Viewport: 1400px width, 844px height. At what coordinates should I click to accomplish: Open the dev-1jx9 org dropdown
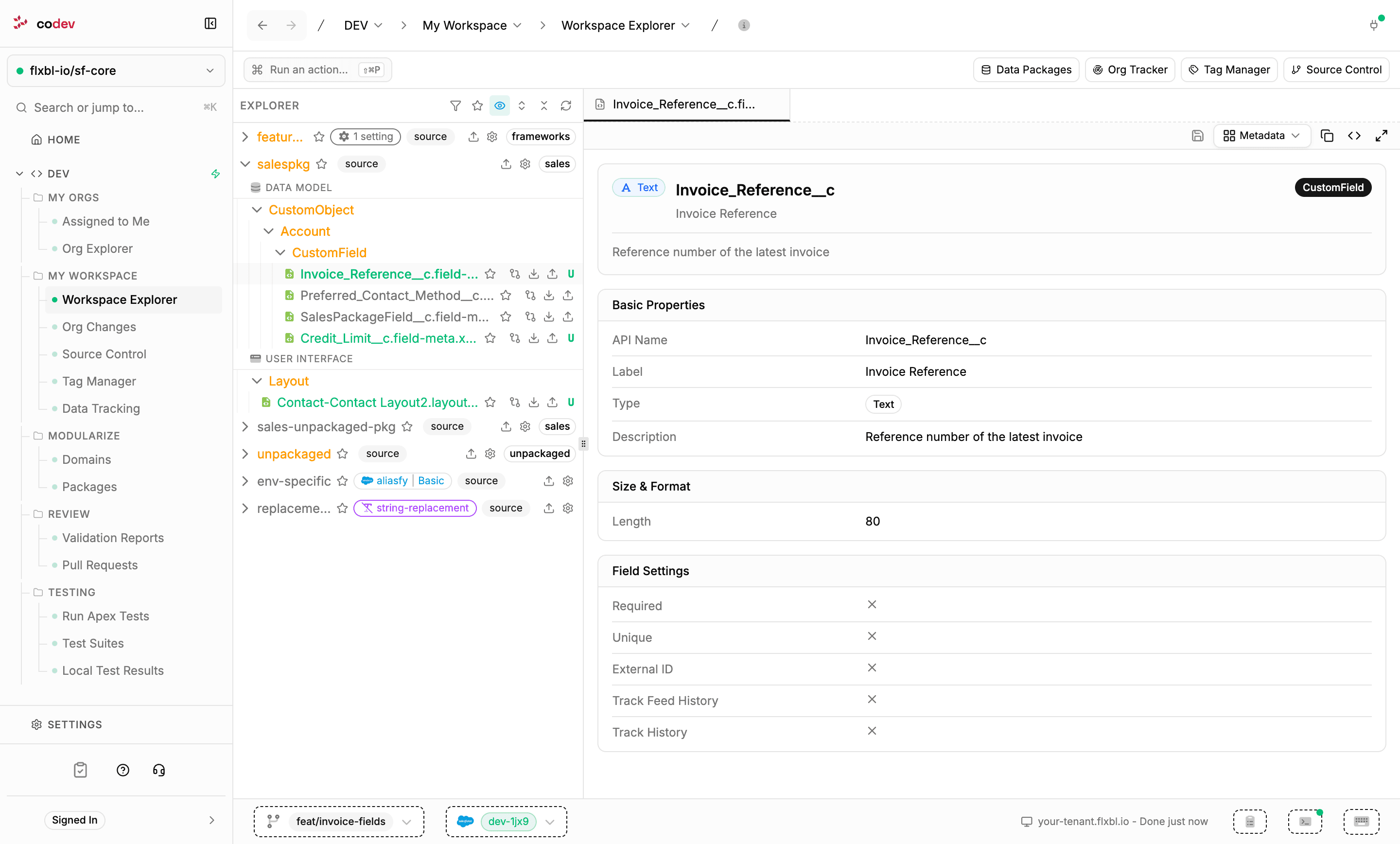tap(506, 821)
